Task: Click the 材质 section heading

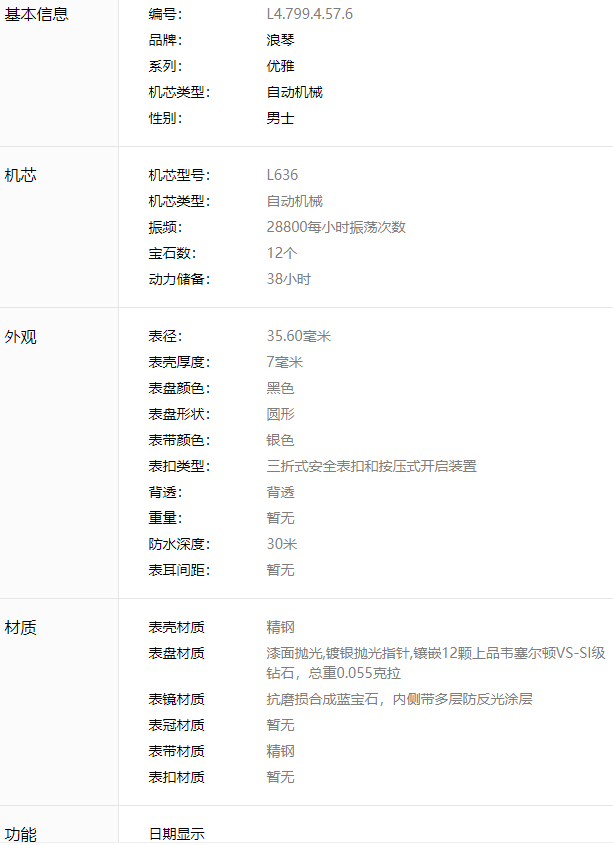Action: [21, 628]
